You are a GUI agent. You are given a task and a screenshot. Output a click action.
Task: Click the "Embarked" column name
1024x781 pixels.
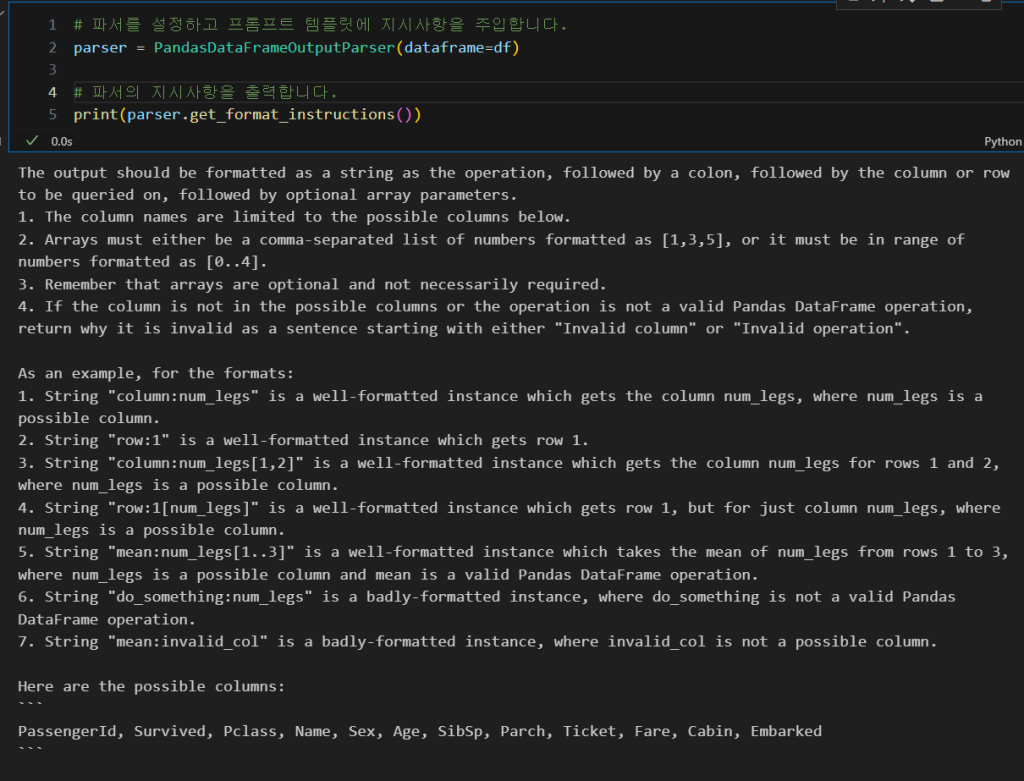(786, 731)
